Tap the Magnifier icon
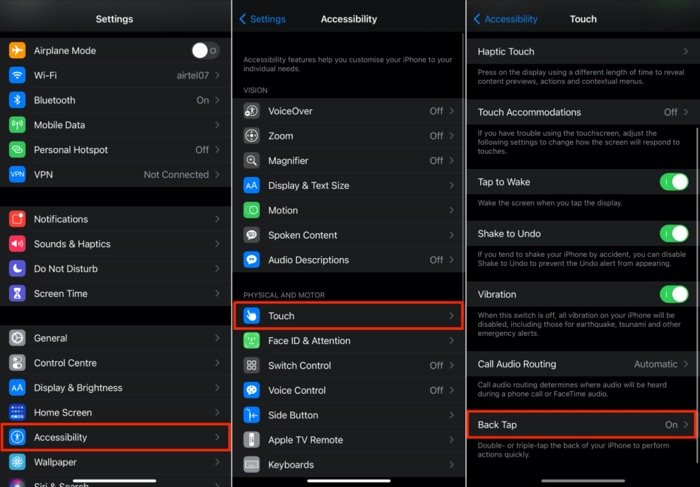This screenshot has height=487, width=700. [251, 160]
